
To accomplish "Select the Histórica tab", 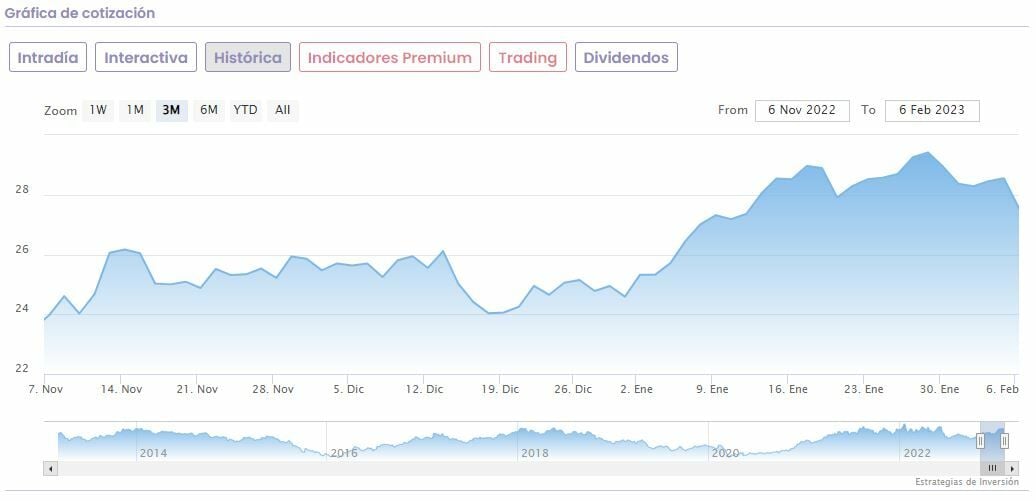I will pos(248,57).
